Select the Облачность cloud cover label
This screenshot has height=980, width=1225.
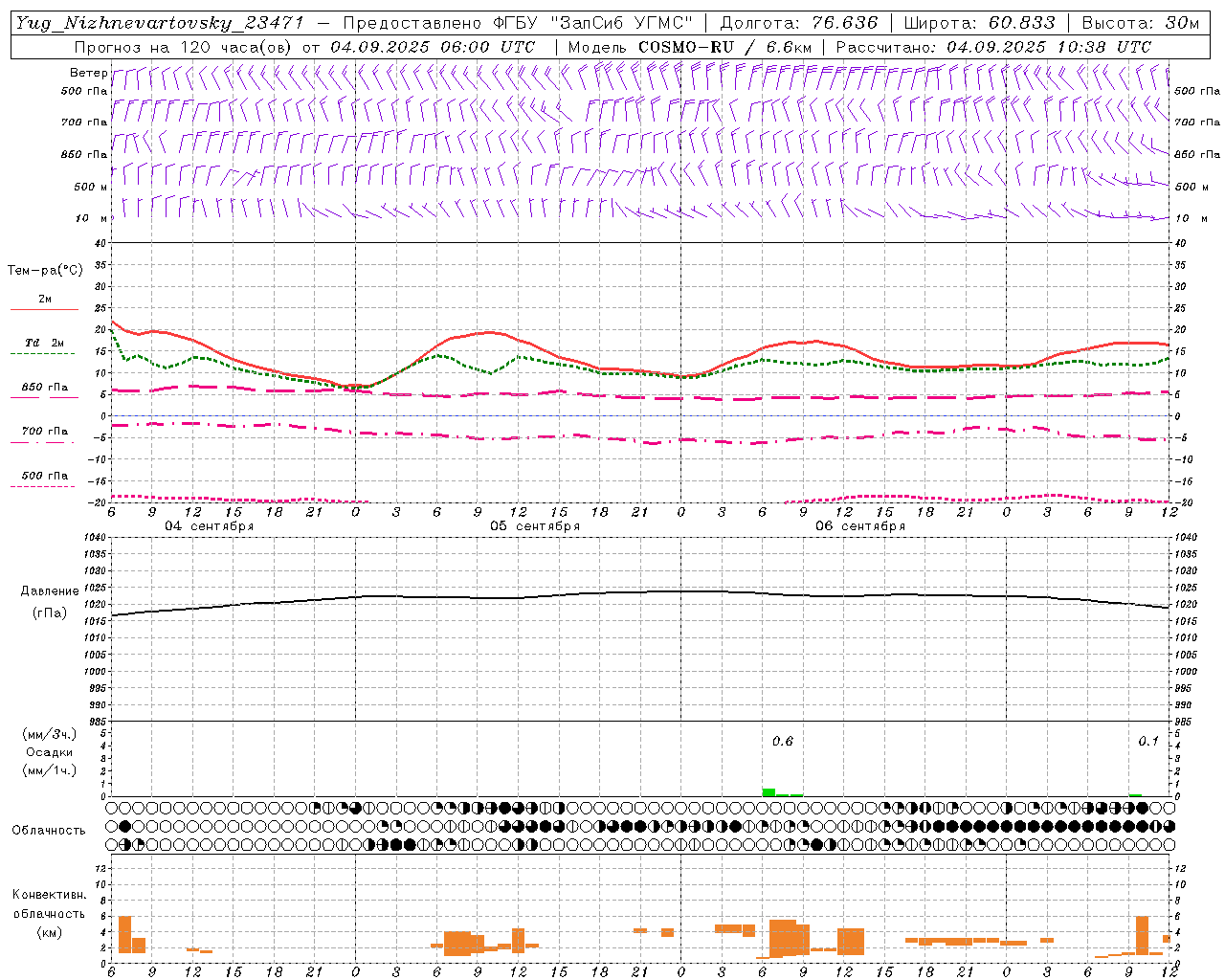(49, 831)
